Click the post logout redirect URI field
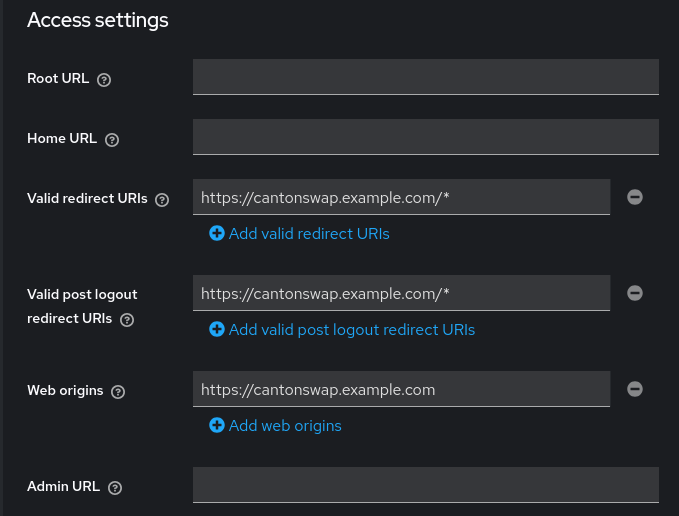The width and height of the screenshot is (679, 516). 401,293
